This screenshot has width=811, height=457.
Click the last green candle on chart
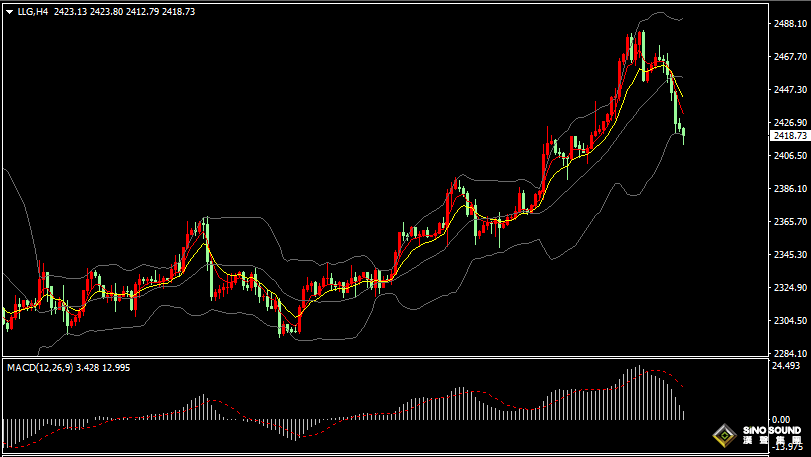pyautogui.click(x=683, y=132)
